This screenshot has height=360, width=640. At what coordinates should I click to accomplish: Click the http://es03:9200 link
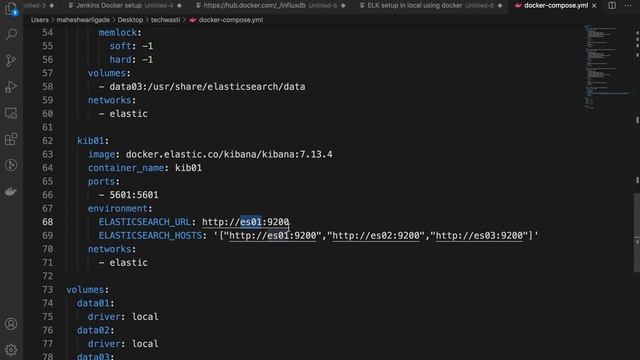[479, 236]
